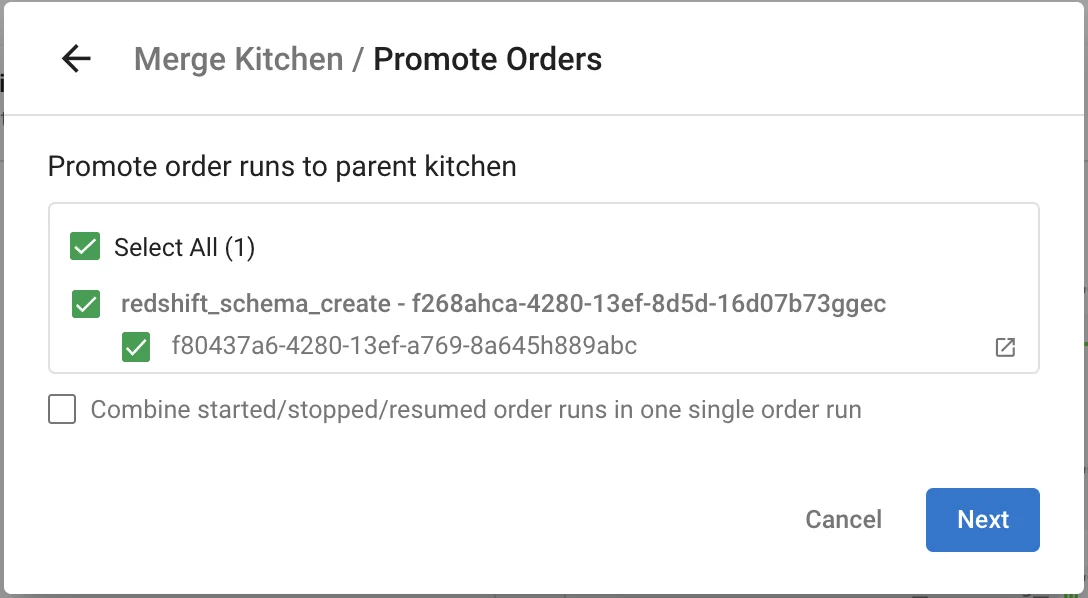Open order run f80437a6 in new tab icon
Viewport: 1088px width, 598px height.
tap(1005, 347)
